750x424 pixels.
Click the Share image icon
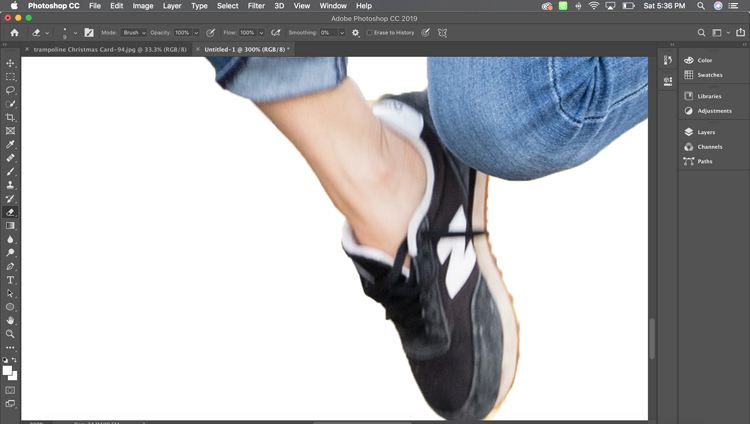point(740,33)
